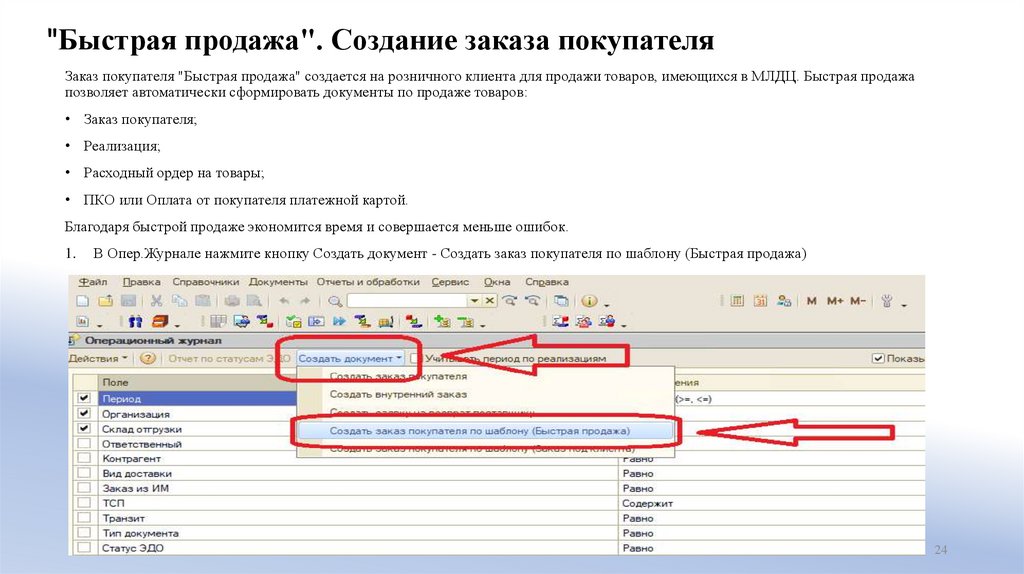Click the orange box warehouse icon
Viewport: 1024px width, 574px height.
click(x=161, y=321)
